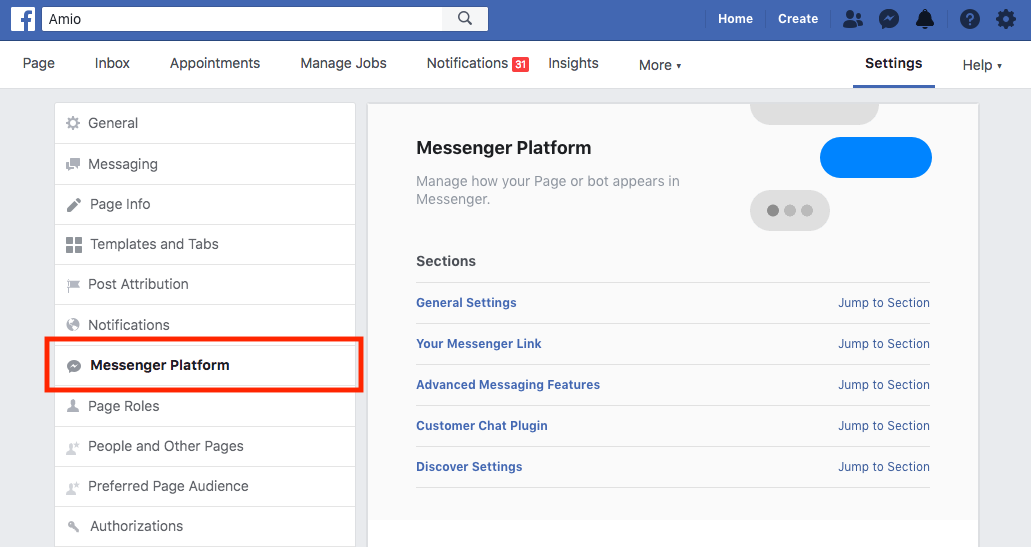Open the Notifications tab
The height and width of the screenshot is (547, 1031).
(x=468, y=63)
